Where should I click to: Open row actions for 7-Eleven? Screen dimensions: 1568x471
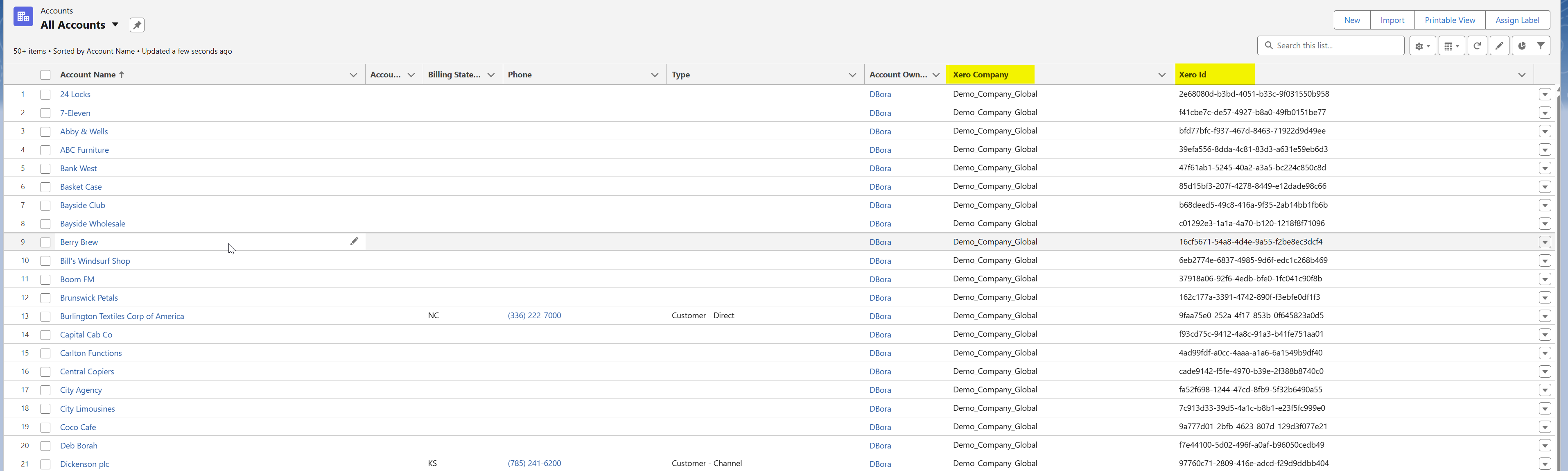(1545, 113)
